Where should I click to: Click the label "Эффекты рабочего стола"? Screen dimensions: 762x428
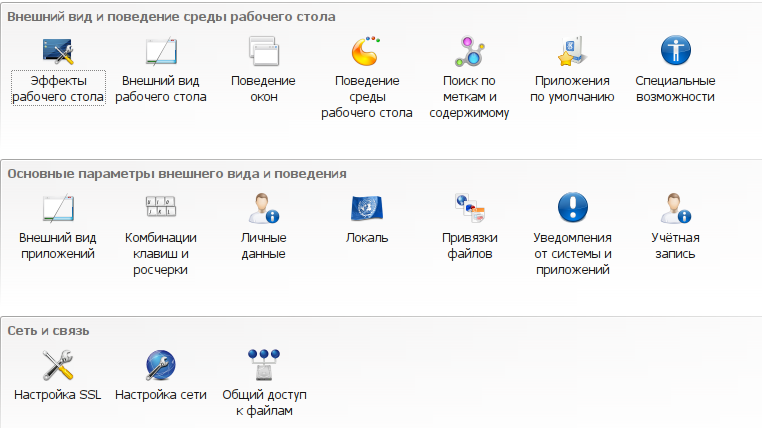tap(58, 88)
